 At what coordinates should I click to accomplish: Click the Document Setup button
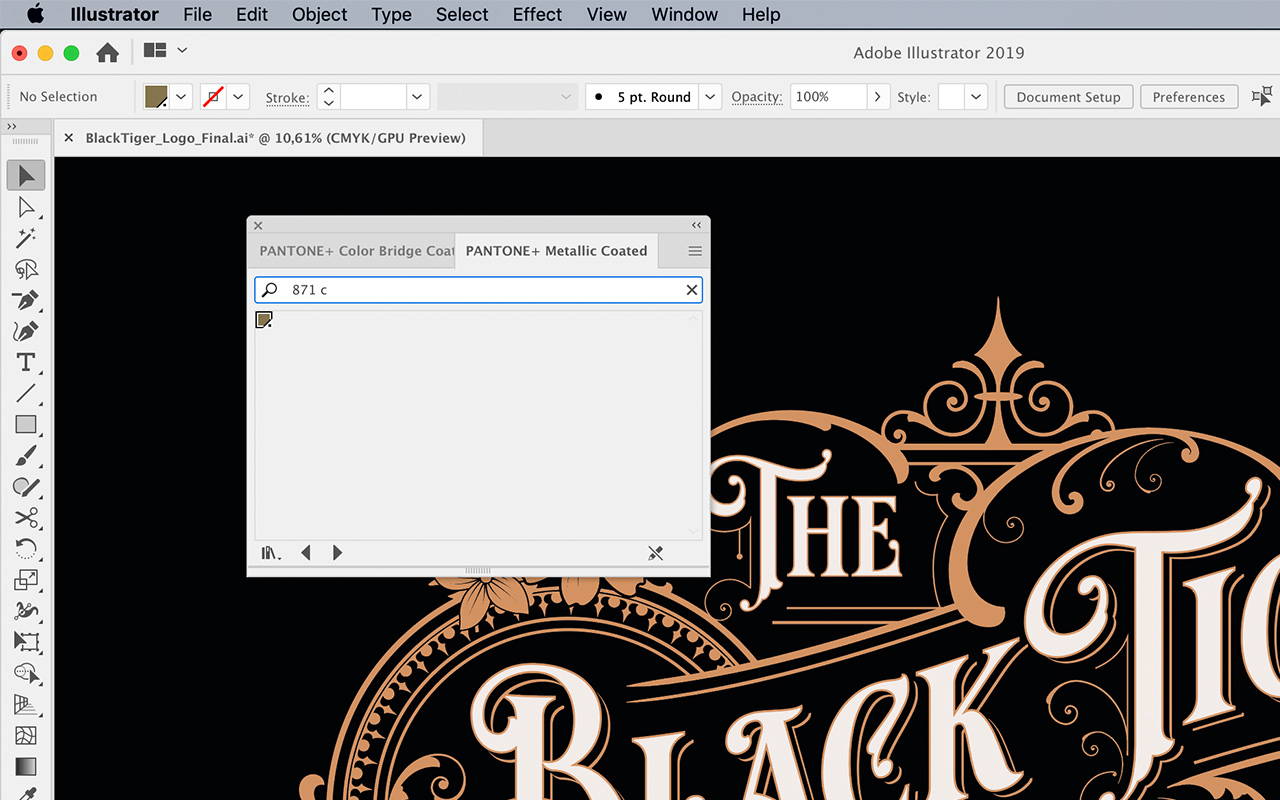pyautogui.click(x=1068, y=97)
